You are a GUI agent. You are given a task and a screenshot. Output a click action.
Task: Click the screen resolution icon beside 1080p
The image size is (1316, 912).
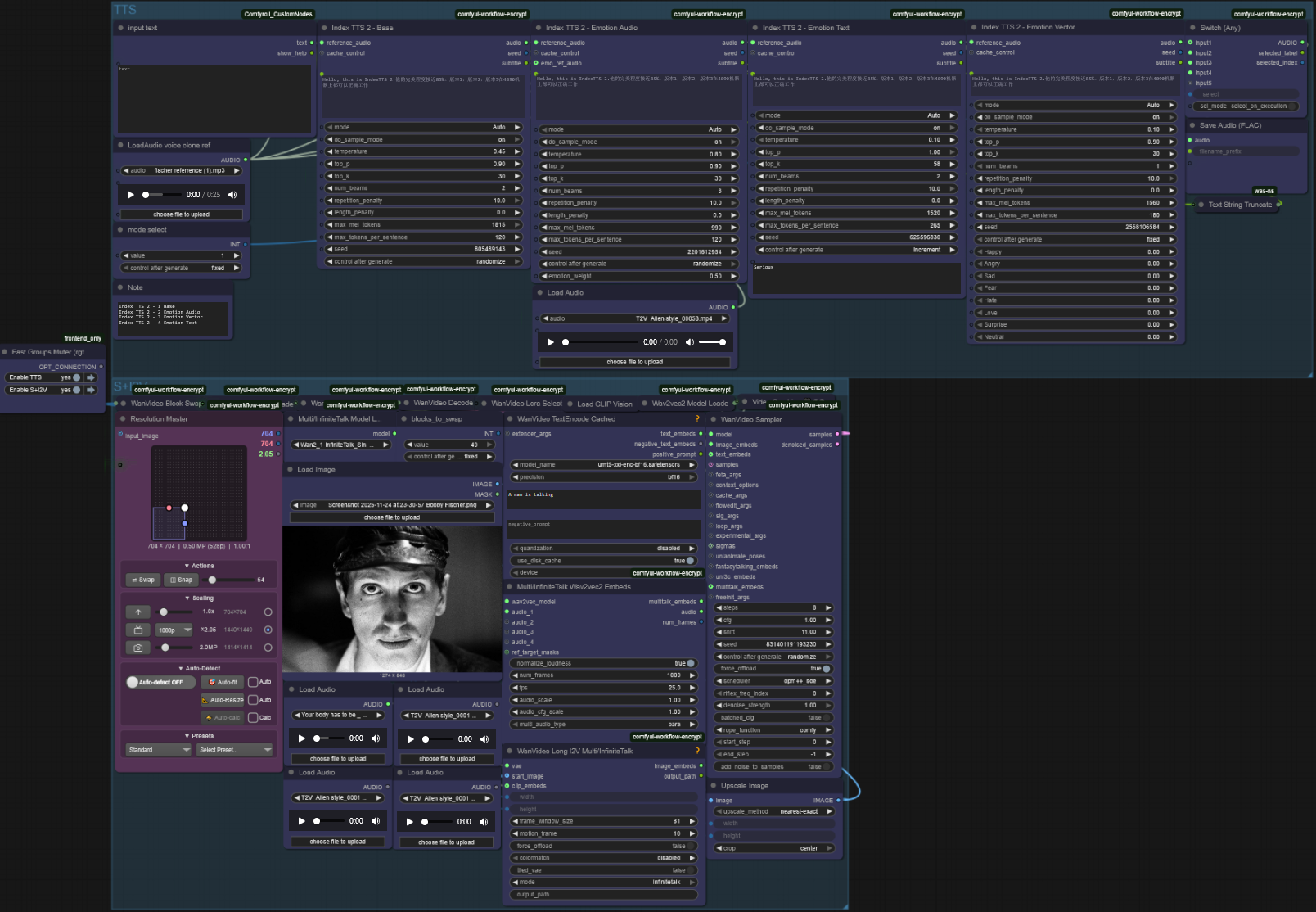[x=138, y=630]
